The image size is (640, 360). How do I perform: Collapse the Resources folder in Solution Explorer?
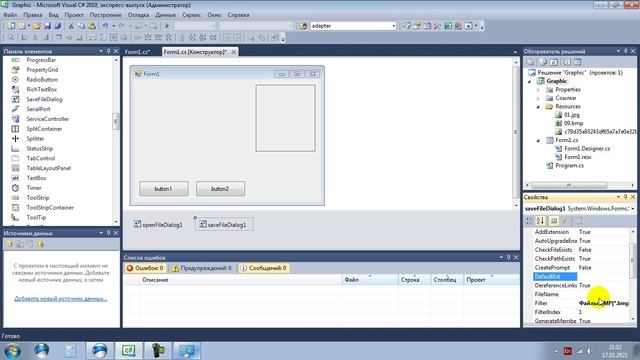click(538, 107)
